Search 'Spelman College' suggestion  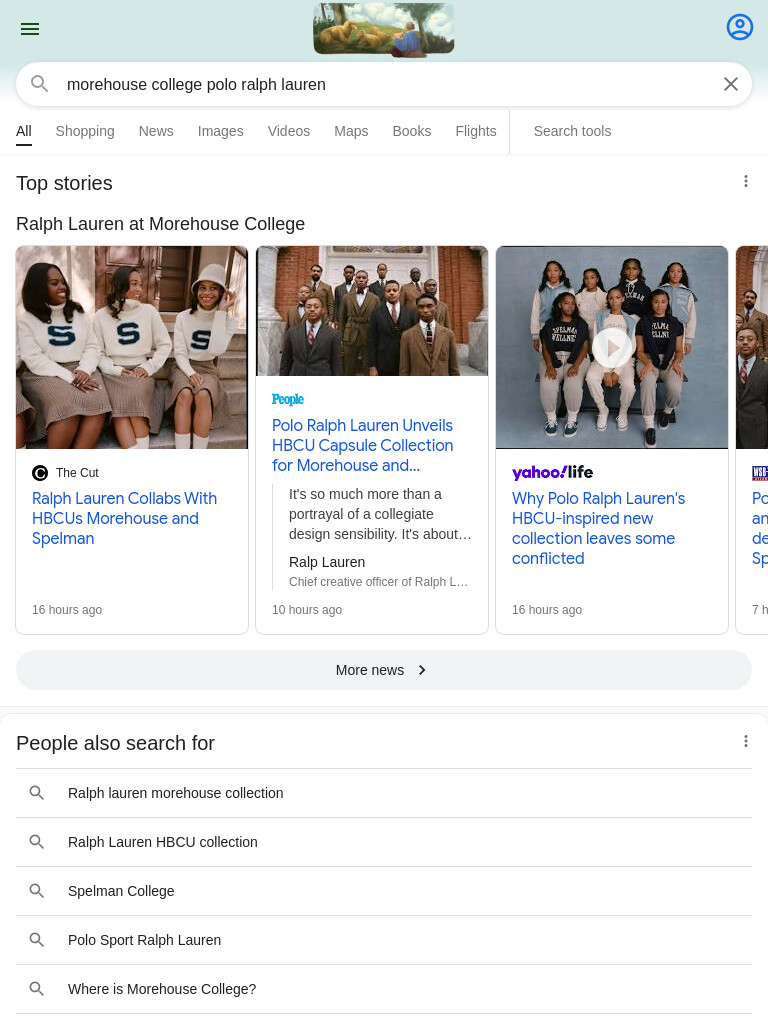[x=384, y=891]
